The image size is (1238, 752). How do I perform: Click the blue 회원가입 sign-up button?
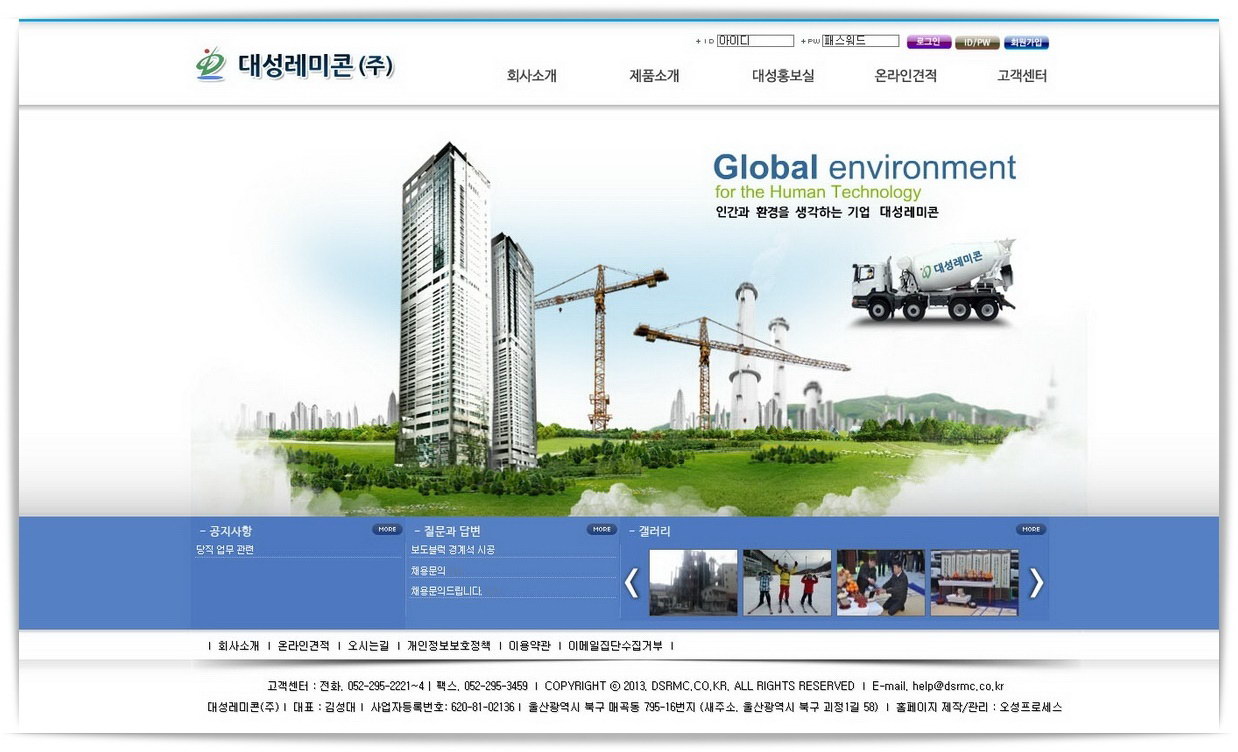(x=1026, y=42)
